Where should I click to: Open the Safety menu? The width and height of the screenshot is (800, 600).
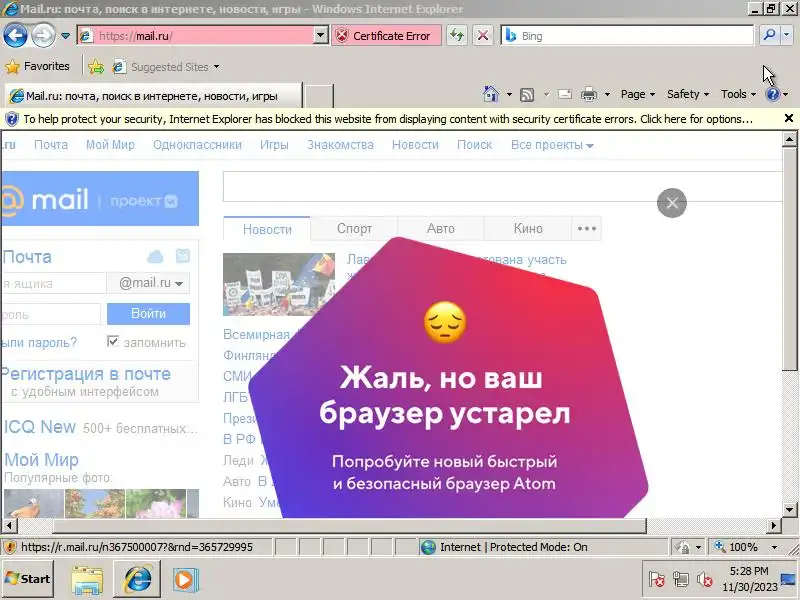(687, 94)
